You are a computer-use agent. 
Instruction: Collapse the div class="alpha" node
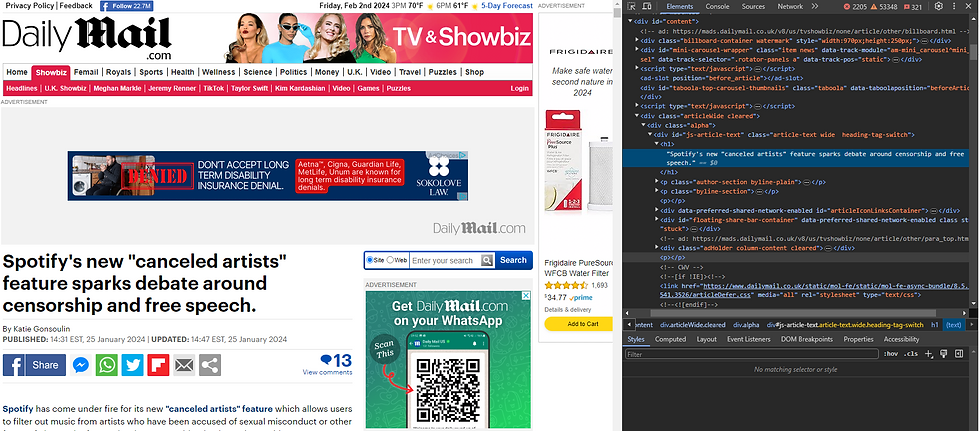click(x=644, y=126)
